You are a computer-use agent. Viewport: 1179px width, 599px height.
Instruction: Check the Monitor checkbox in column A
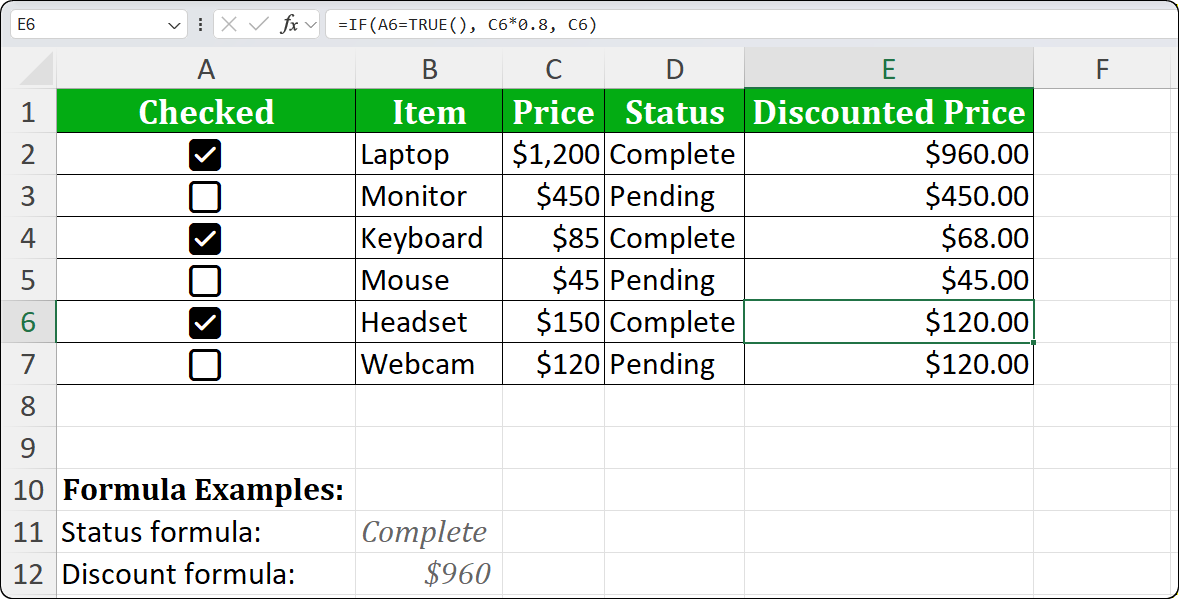(x=204, y=196)
